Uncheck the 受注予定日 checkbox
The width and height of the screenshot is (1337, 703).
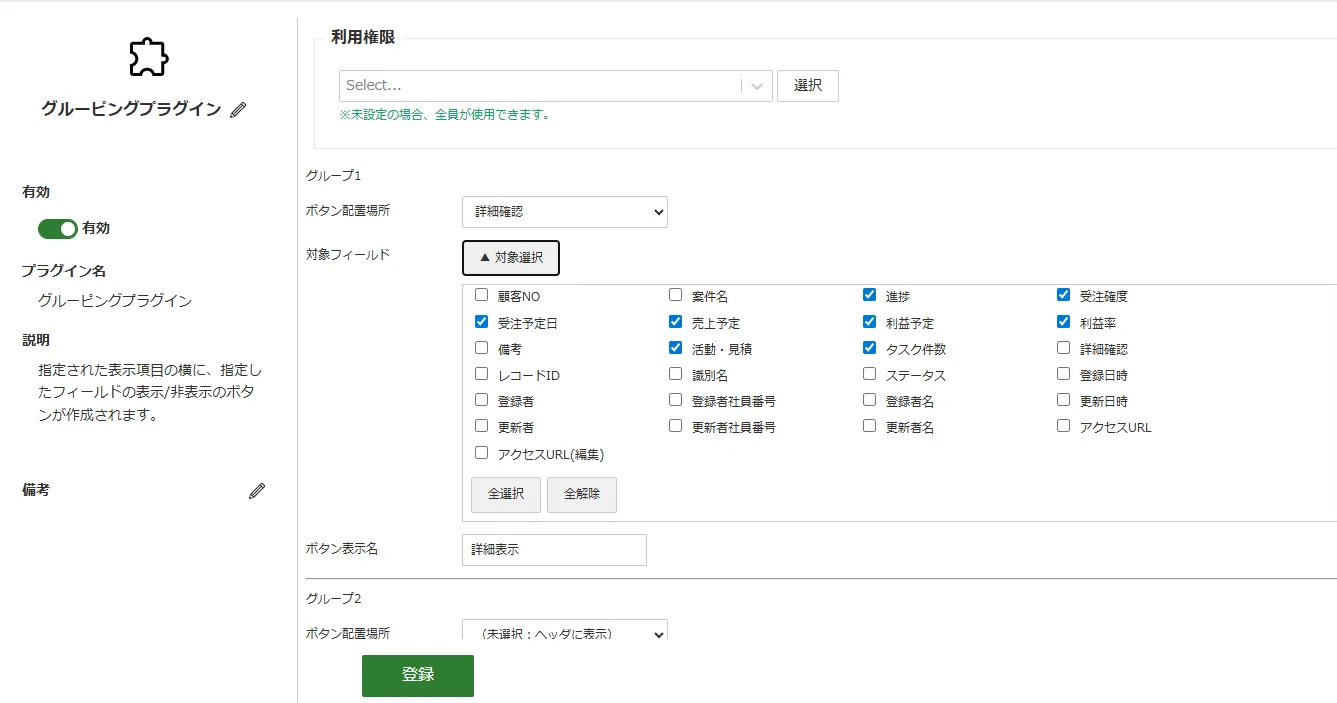[481, 322]
